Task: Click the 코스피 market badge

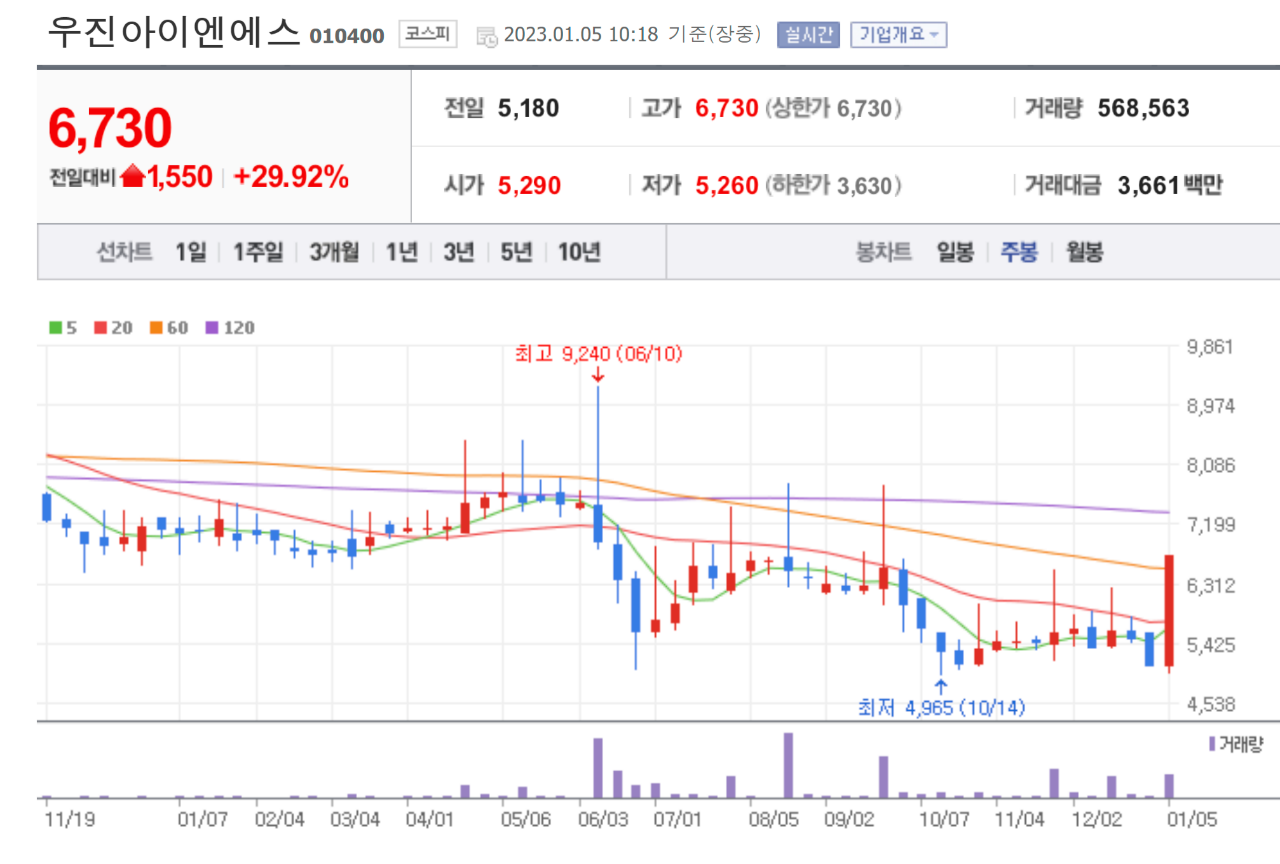Action: coord(427,35)
